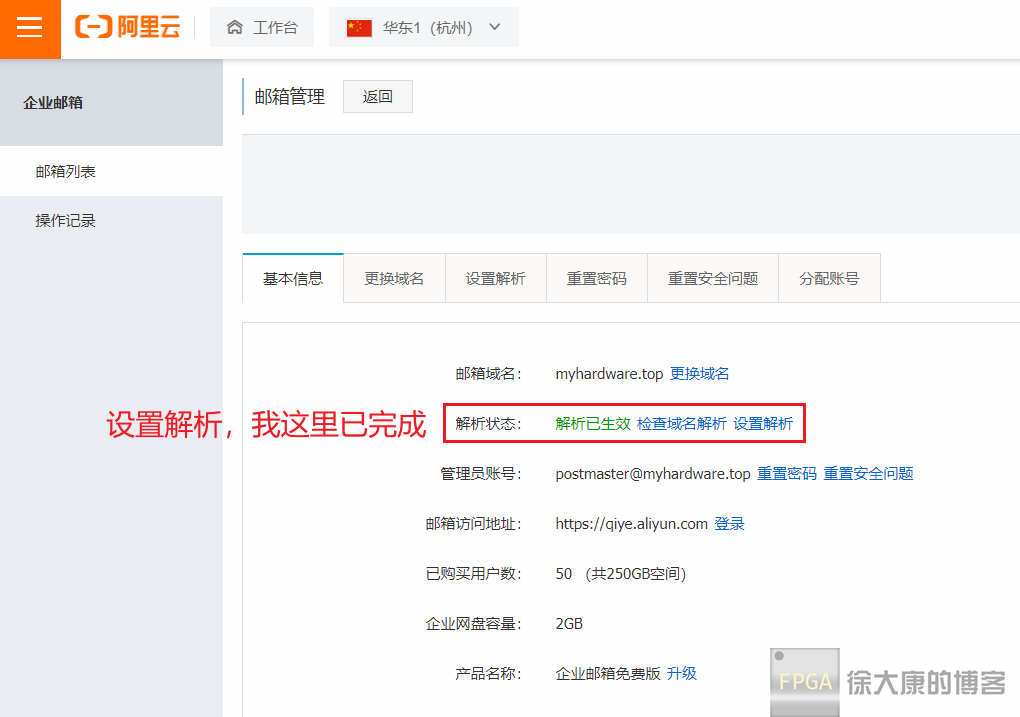Click the home icon beside 工作台
1020x717 pixels.
[235, 27]
